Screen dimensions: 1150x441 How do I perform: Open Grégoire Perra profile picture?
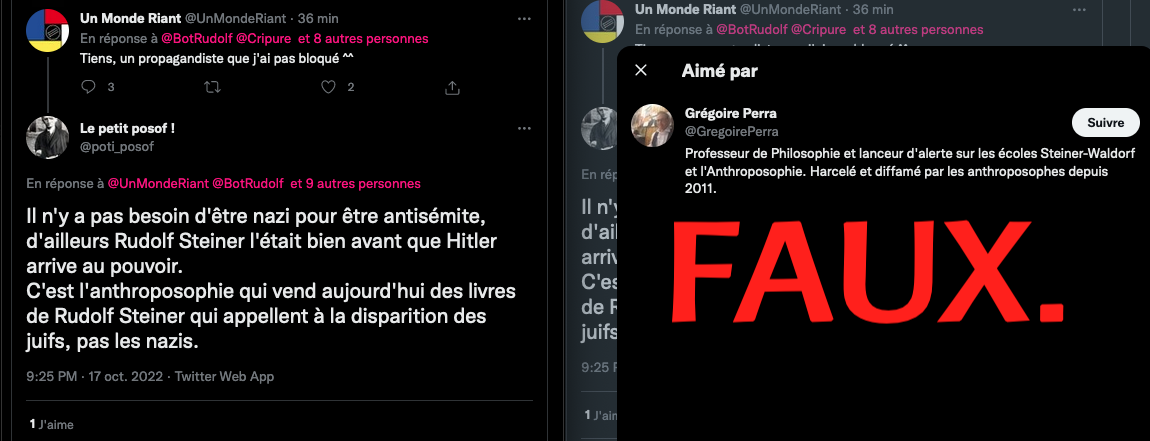(652, 125)
